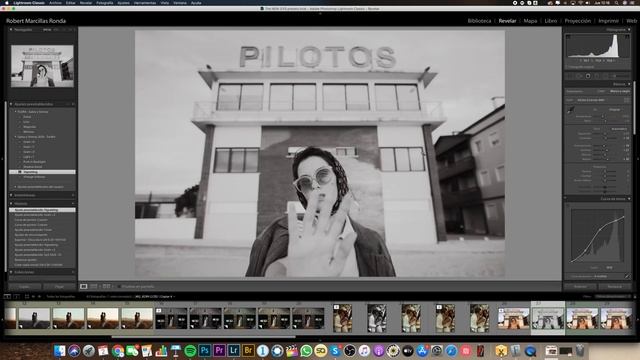This screenshot has width=640, height=360.
Task: Select the Crop Overlay tool in the tool strip
Action: (570, 76)
